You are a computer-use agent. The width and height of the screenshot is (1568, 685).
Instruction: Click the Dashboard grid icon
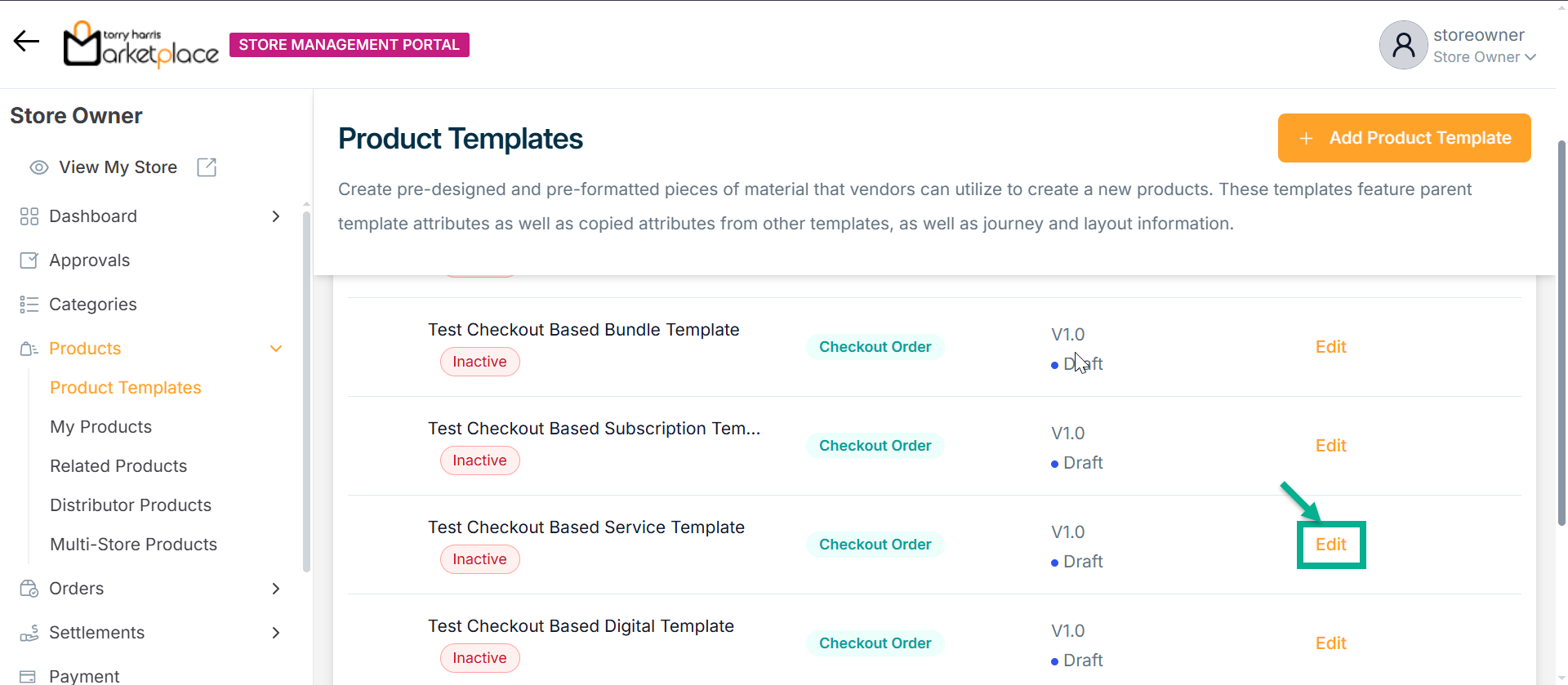click(29, 216)
